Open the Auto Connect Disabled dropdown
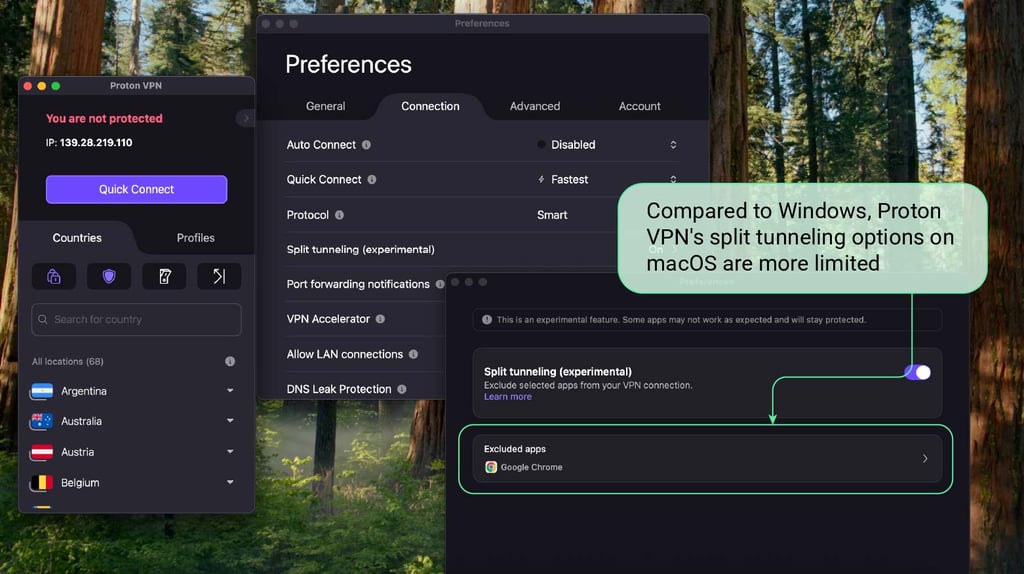 pos(607,145)
